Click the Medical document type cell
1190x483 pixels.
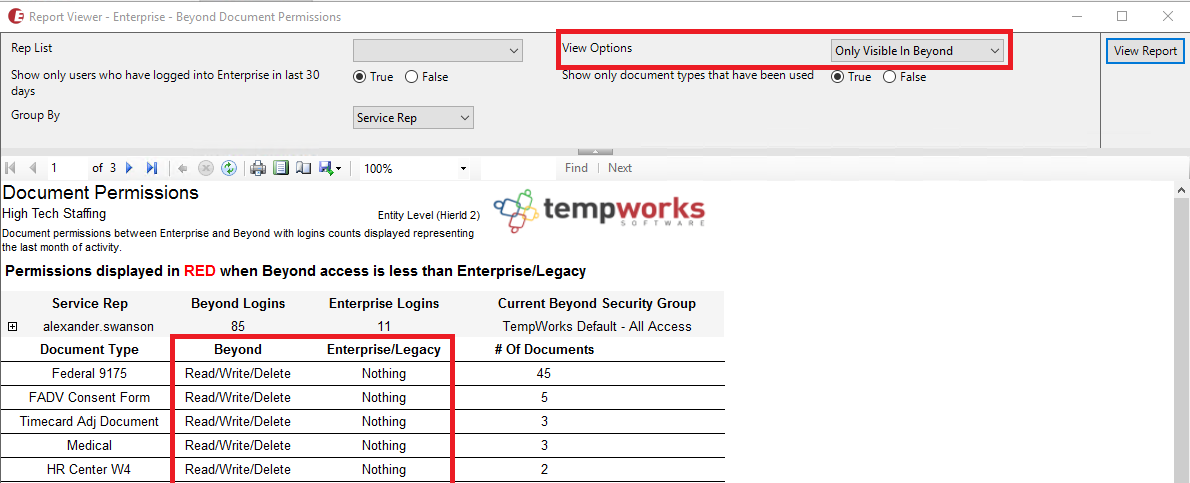89,445
